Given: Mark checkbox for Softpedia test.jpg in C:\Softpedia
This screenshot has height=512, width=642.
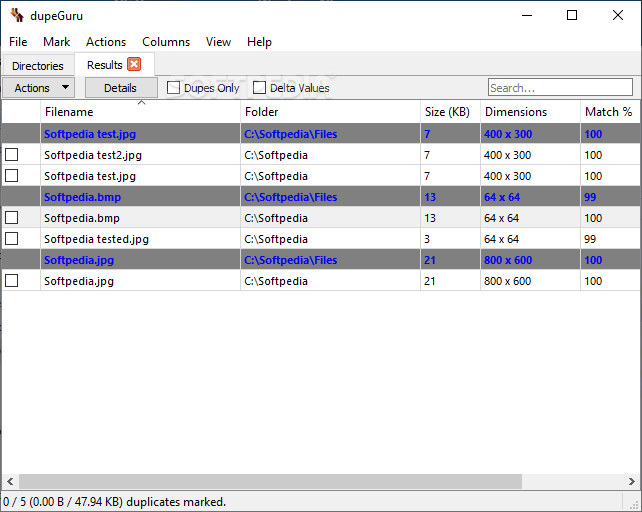Looking at the screenshot, I should [x=11, y=175].
